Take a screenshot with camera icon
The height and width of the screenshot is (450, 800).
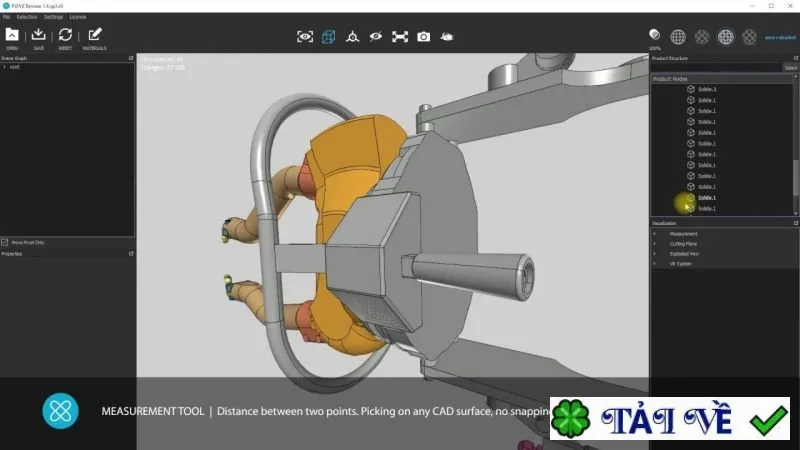click(423, 37)
